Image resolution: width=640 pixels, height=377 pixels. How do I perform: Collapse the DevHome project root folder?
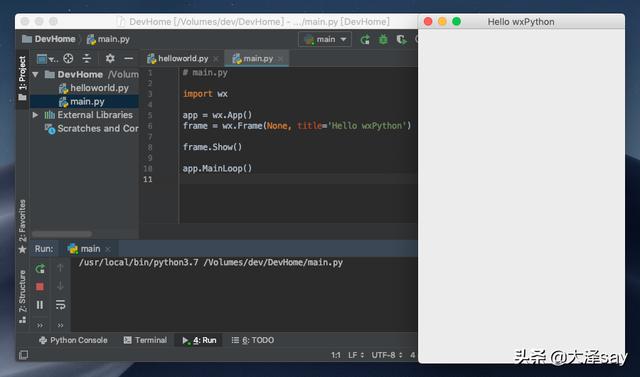point(36,75)
